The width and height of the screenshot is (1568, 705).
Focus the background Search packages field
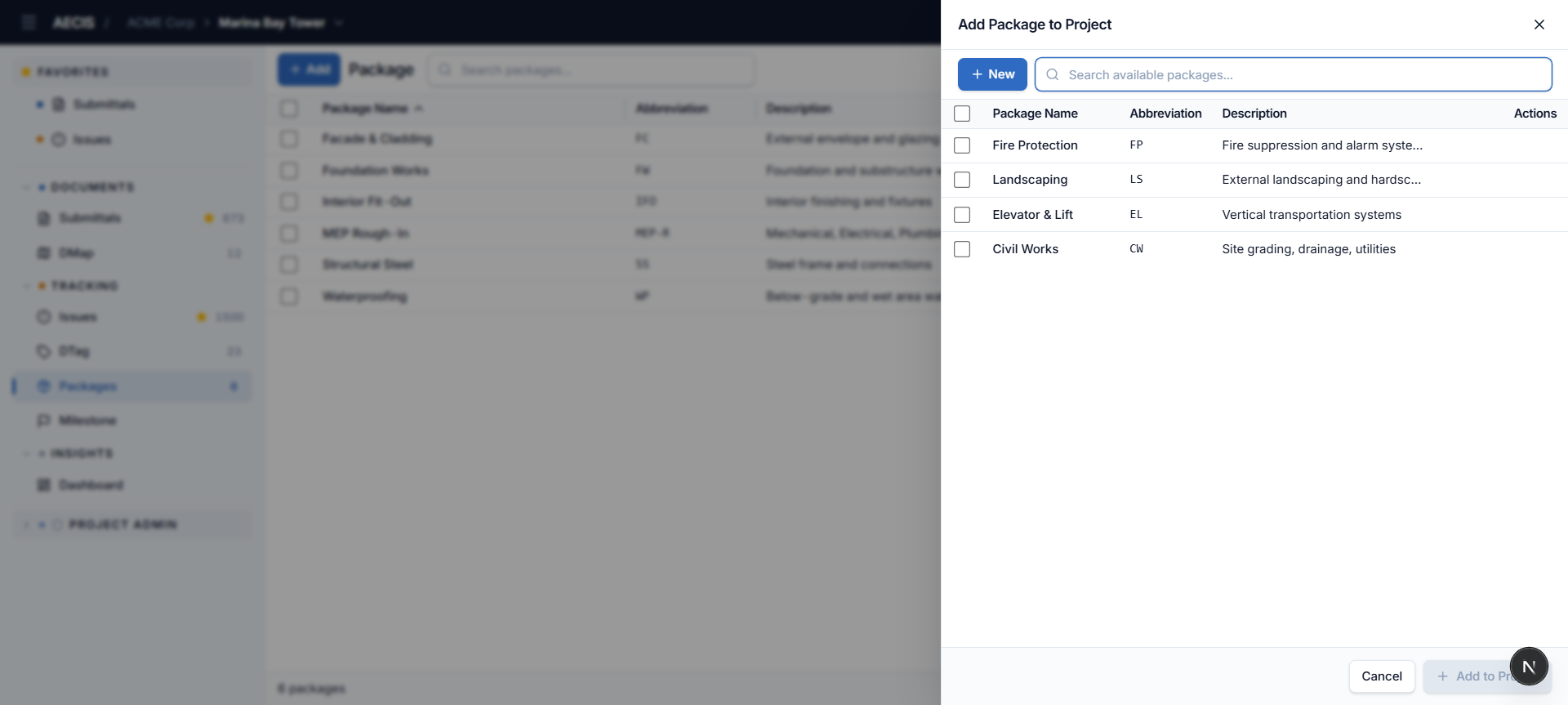pyautogui.click(x=591, y=69)
